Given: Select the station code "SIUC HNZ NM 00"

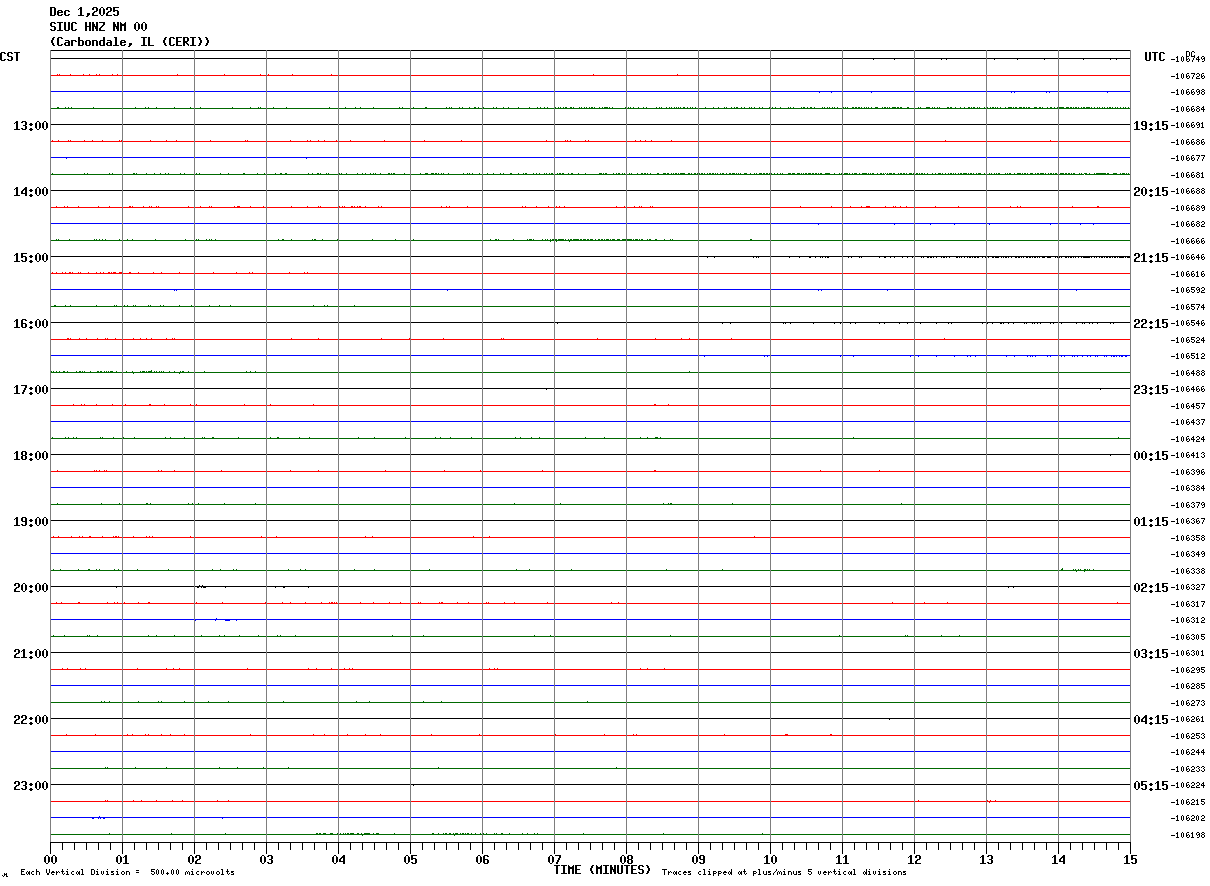Looking at the screenshot, I should 98,27.
